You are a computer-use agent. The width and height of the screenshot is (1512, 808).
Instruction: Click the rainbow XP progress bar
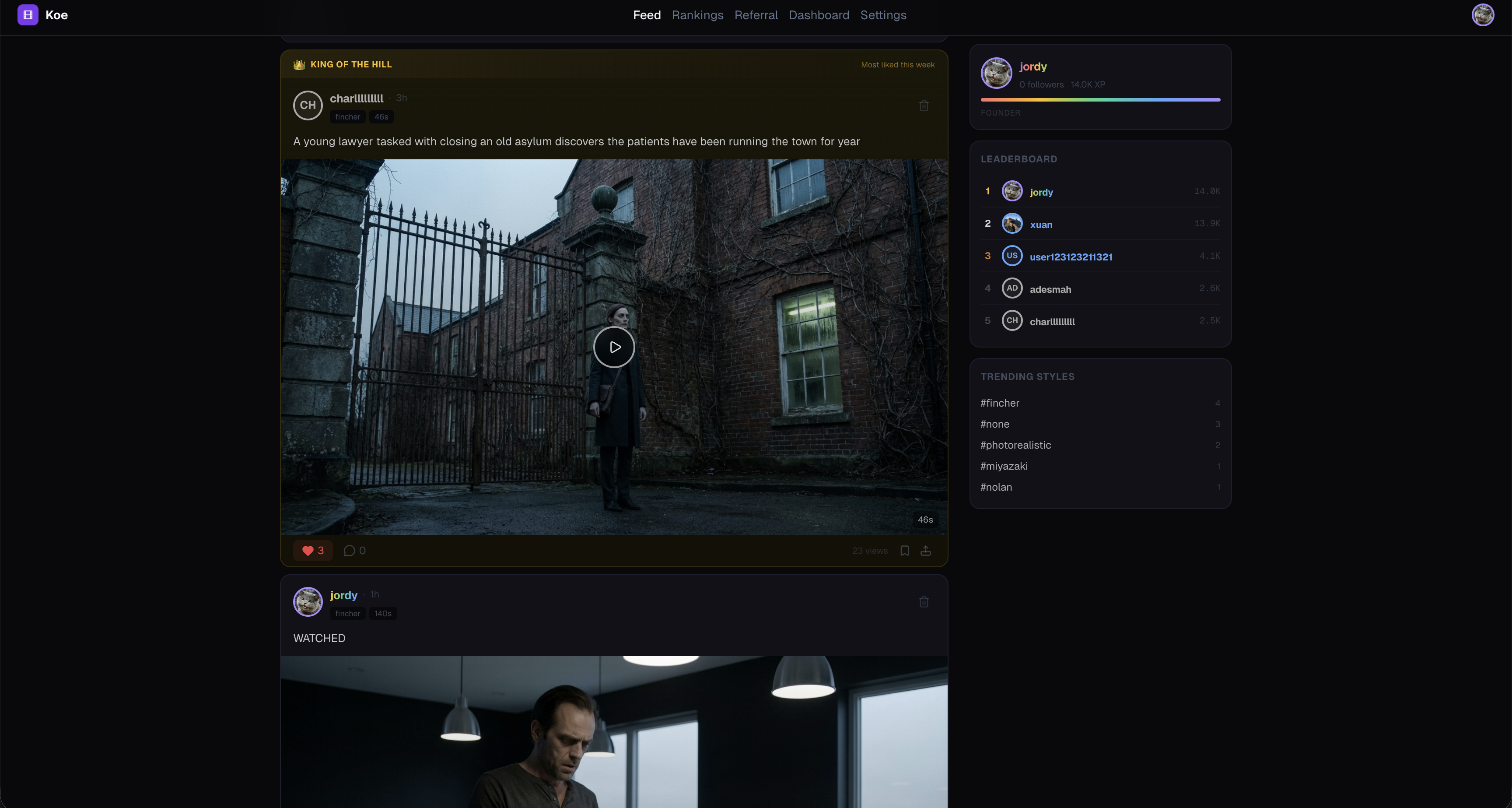pos(1101,100)
